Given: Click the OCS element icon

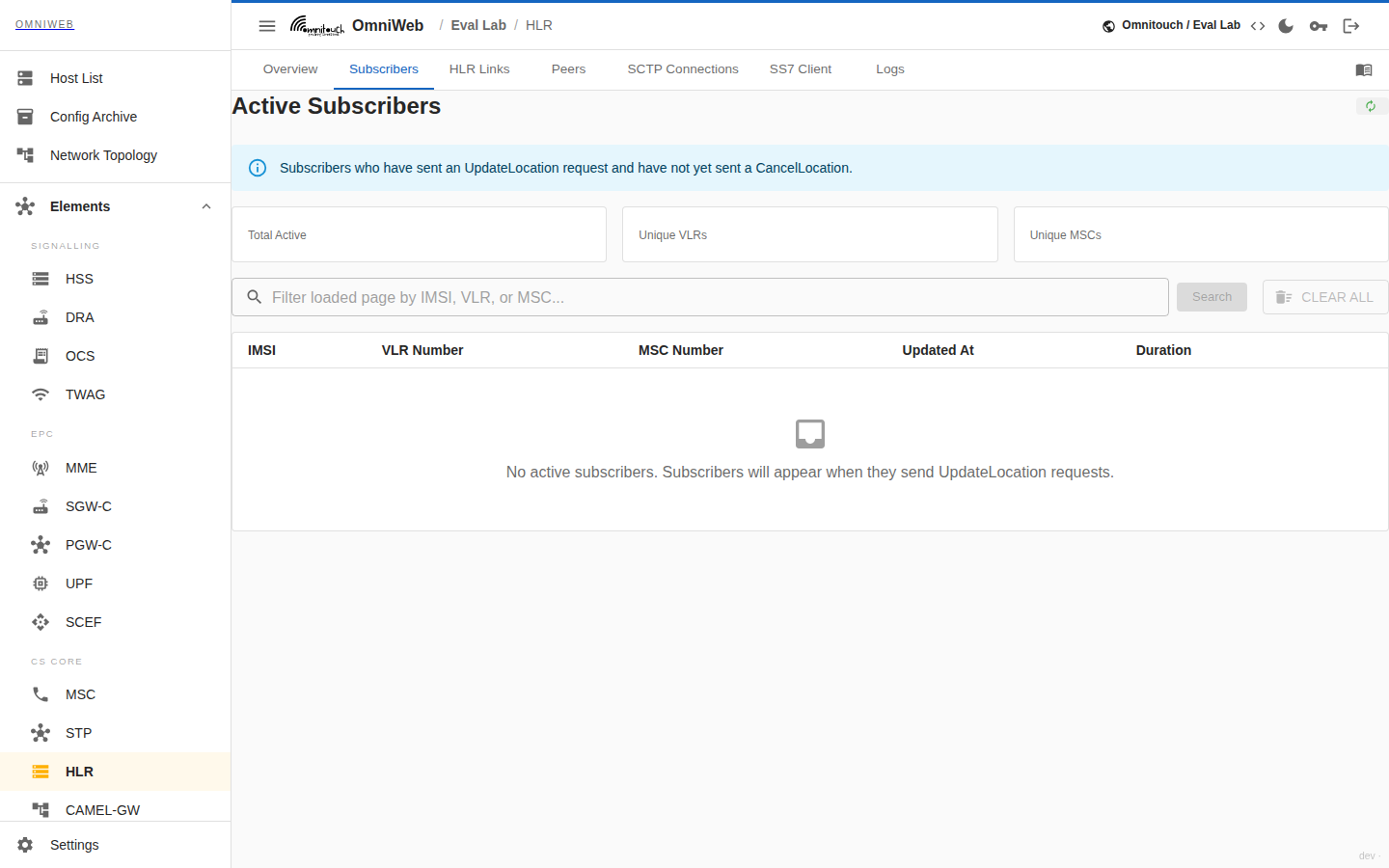Looking at the screenshot, I should tap(41, 356).
